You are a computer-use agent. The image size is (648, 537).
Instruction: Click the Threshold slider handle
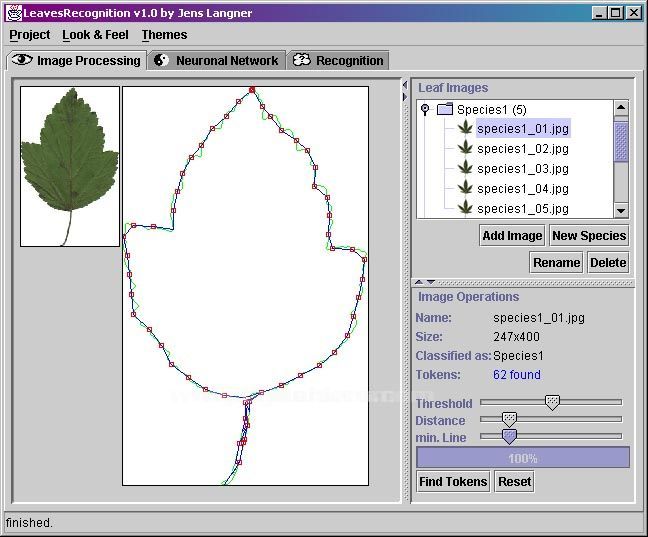pos(551,402)
